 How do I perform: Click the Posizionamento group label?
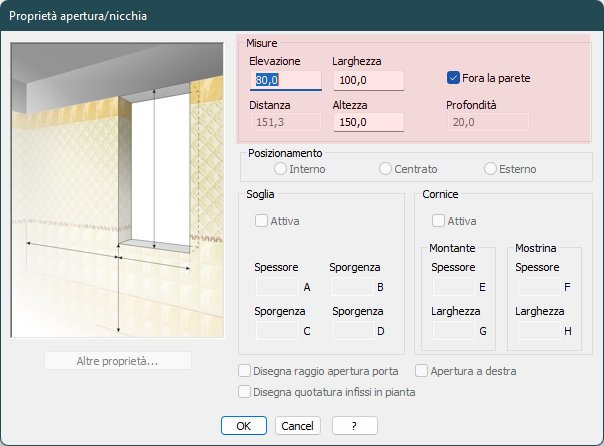click(x=285, y=153)
